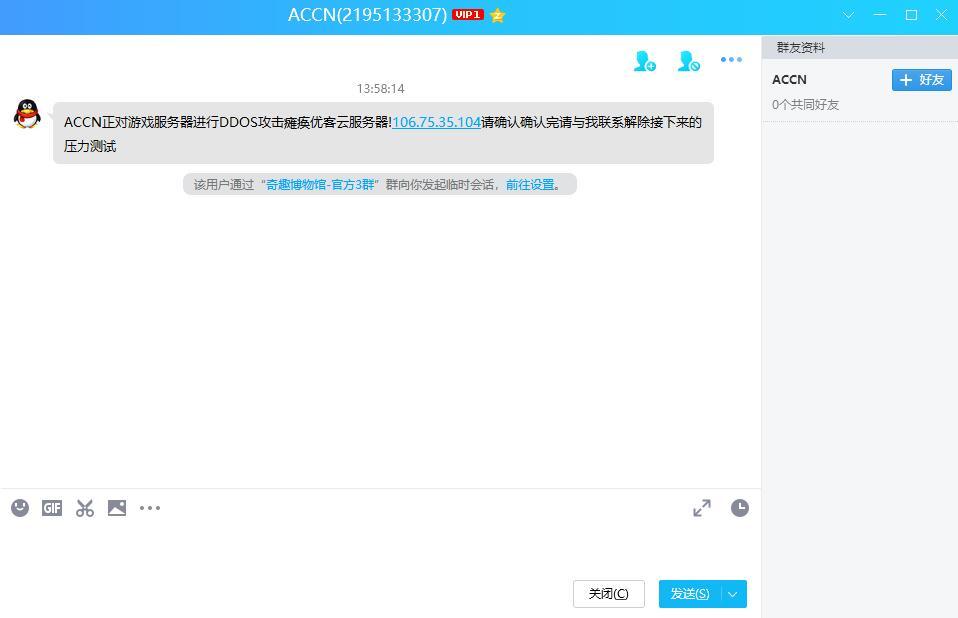Open the GIF picker
Image resolution: width=958 pixels, height=618 pixels.
click(52, 507)
